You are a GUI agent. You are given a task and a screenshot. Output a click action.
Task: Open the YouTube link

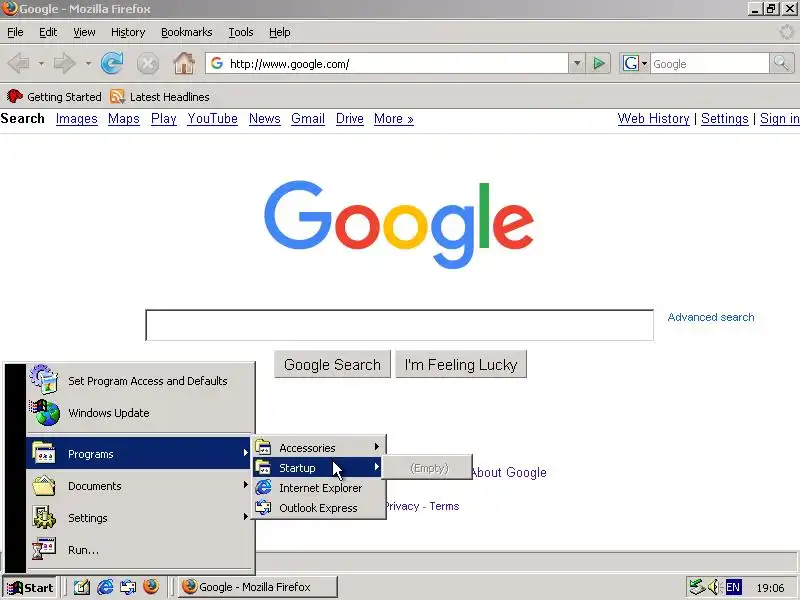click(x=212, y=119)
